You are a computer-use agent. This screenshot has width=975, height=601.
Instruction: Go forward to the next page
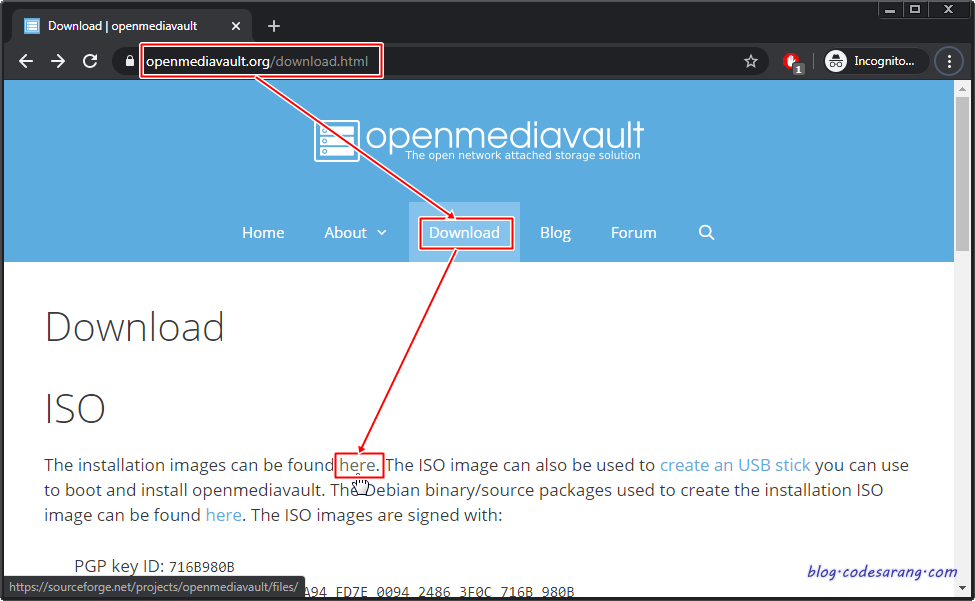tap(58, 61)
